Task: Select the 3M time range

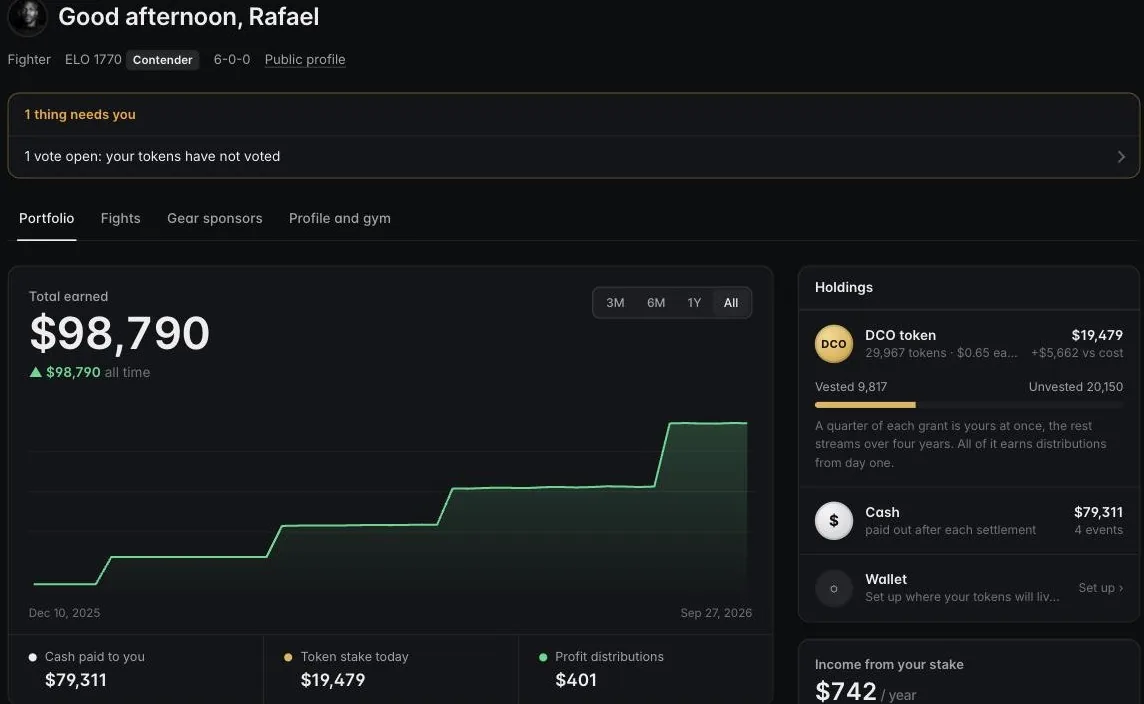Action: (x=615, y=303)
